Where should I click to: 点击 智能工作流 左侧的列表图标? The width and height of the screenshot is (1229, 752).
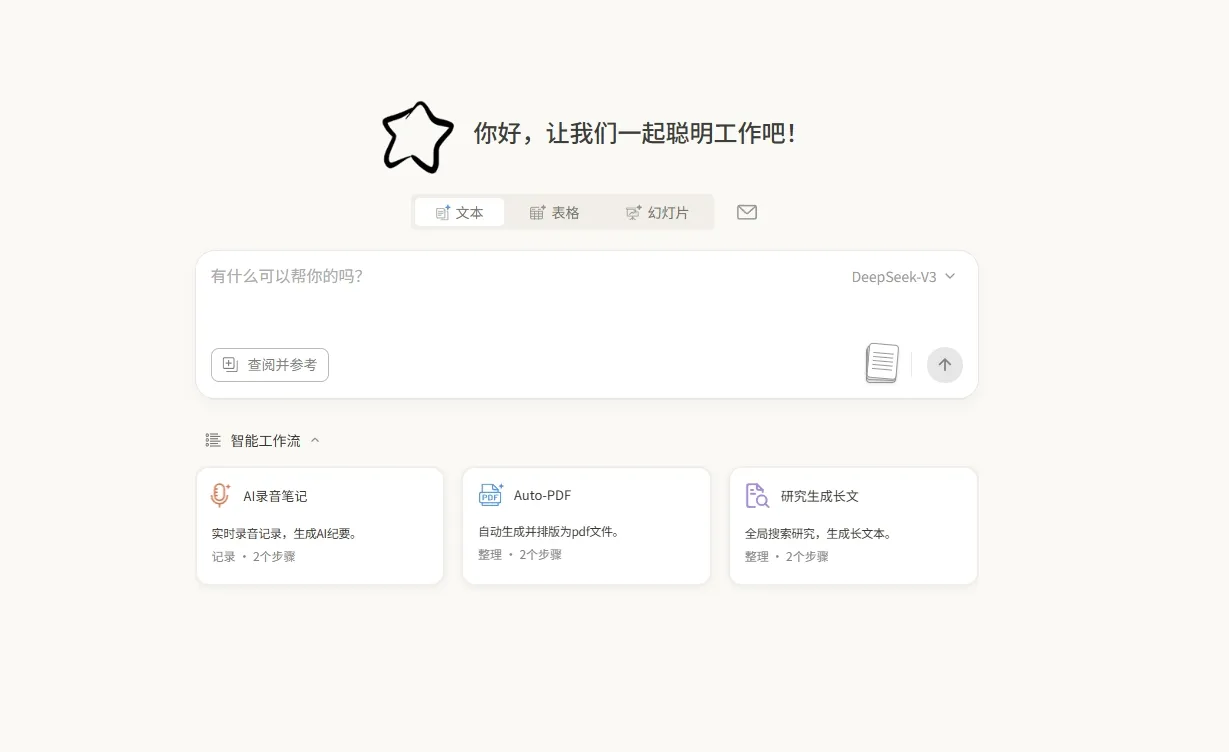tap(212, 440)
